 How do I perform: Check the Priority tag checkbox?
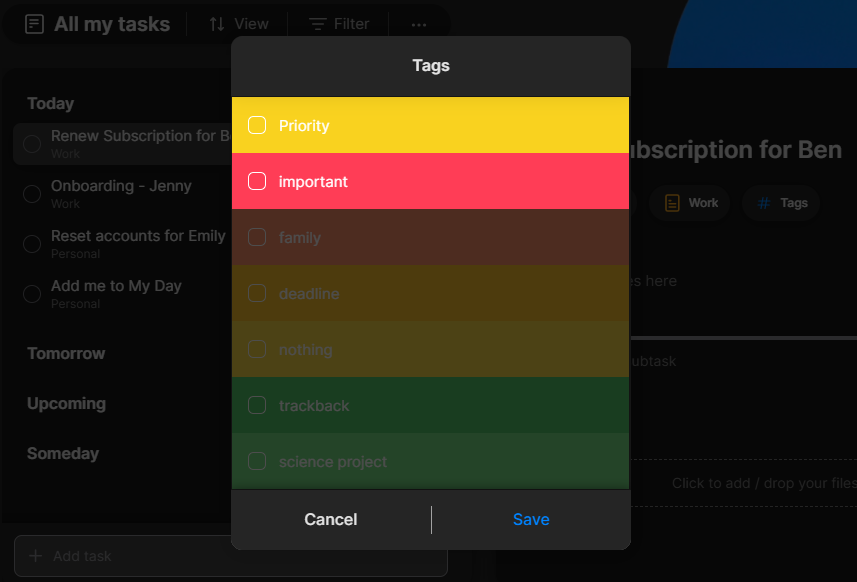tap(257, 125)
